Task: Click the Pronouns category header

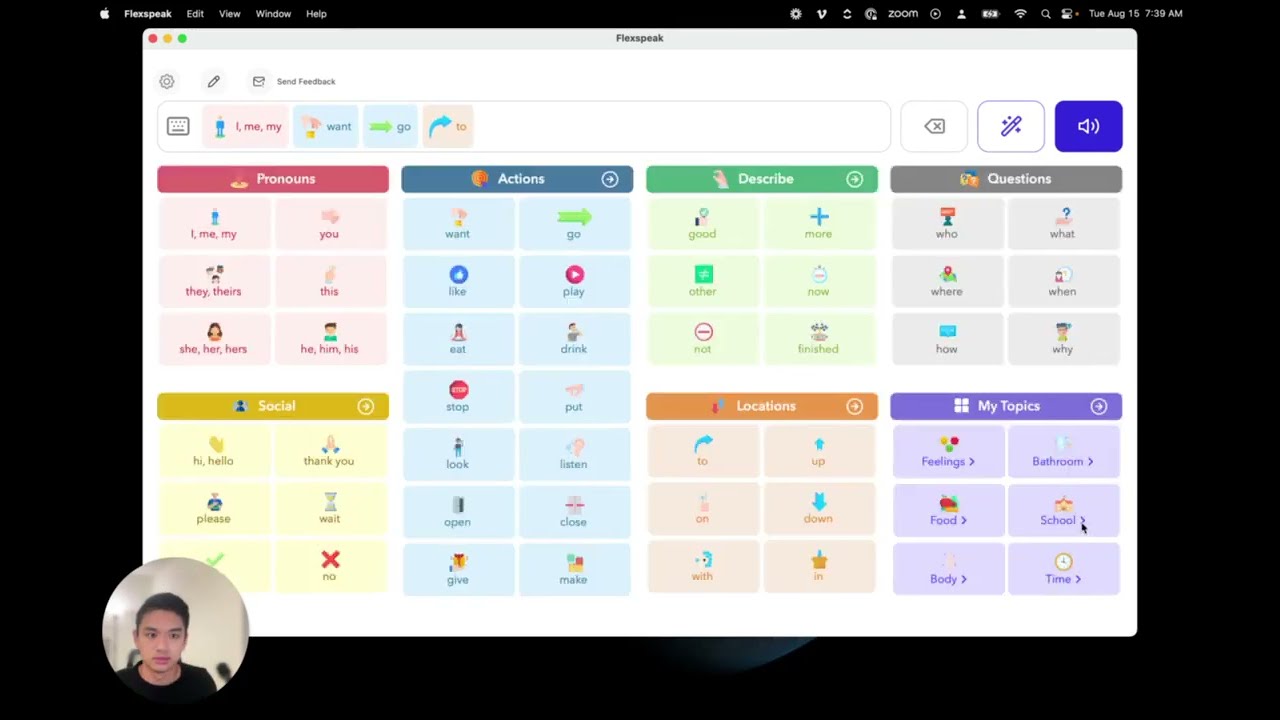Action: [x=273, y=179]
